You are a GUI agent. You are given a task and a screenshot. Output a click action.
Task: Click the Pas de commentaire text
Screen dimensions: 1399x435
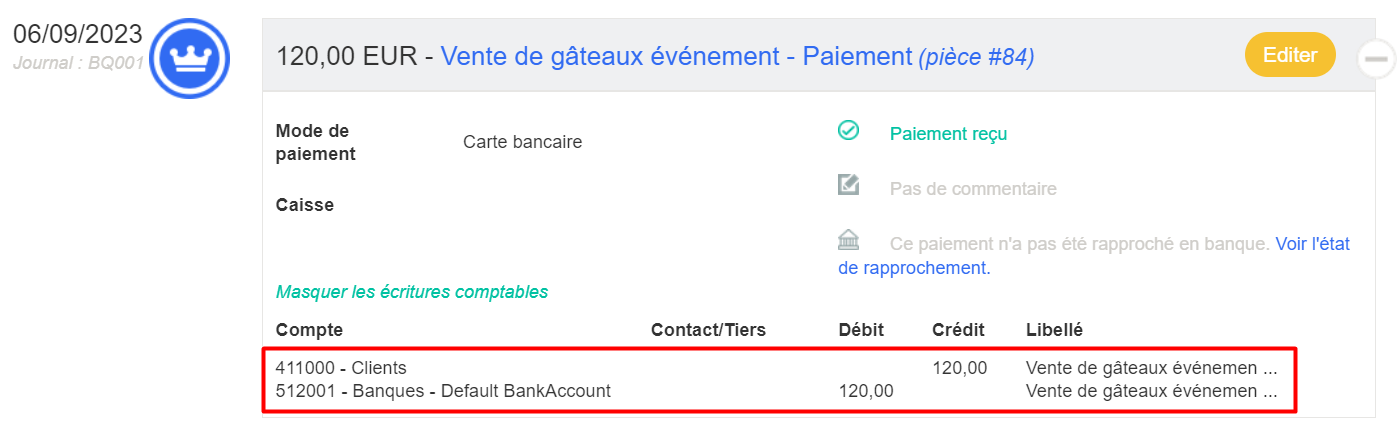[972, 189]
